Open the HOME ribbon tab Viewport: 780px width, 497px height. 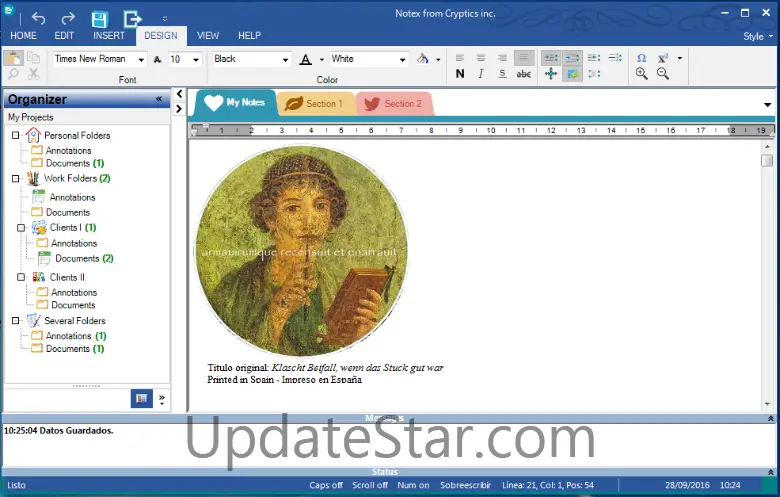[x=23, y=35]
